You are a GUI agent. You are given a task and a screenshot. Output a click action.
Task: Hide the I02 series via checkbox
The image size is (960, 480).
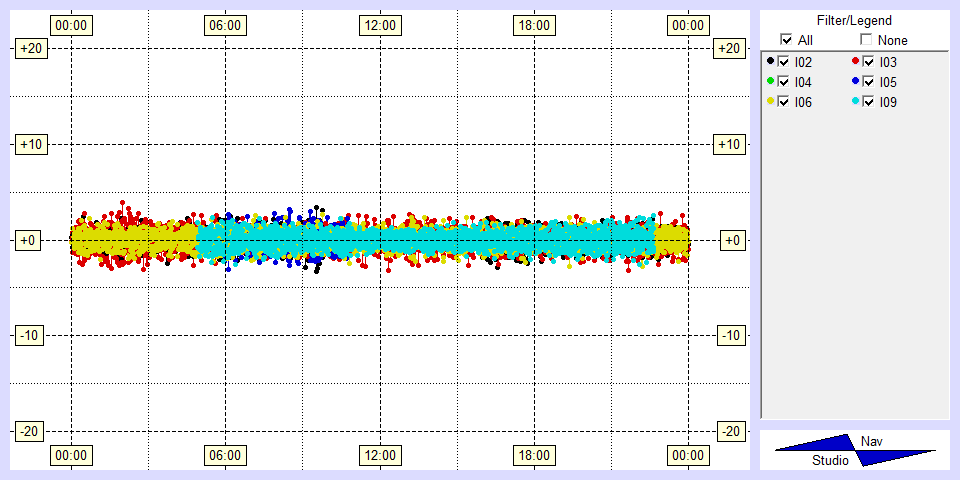(x=783, y=62)
